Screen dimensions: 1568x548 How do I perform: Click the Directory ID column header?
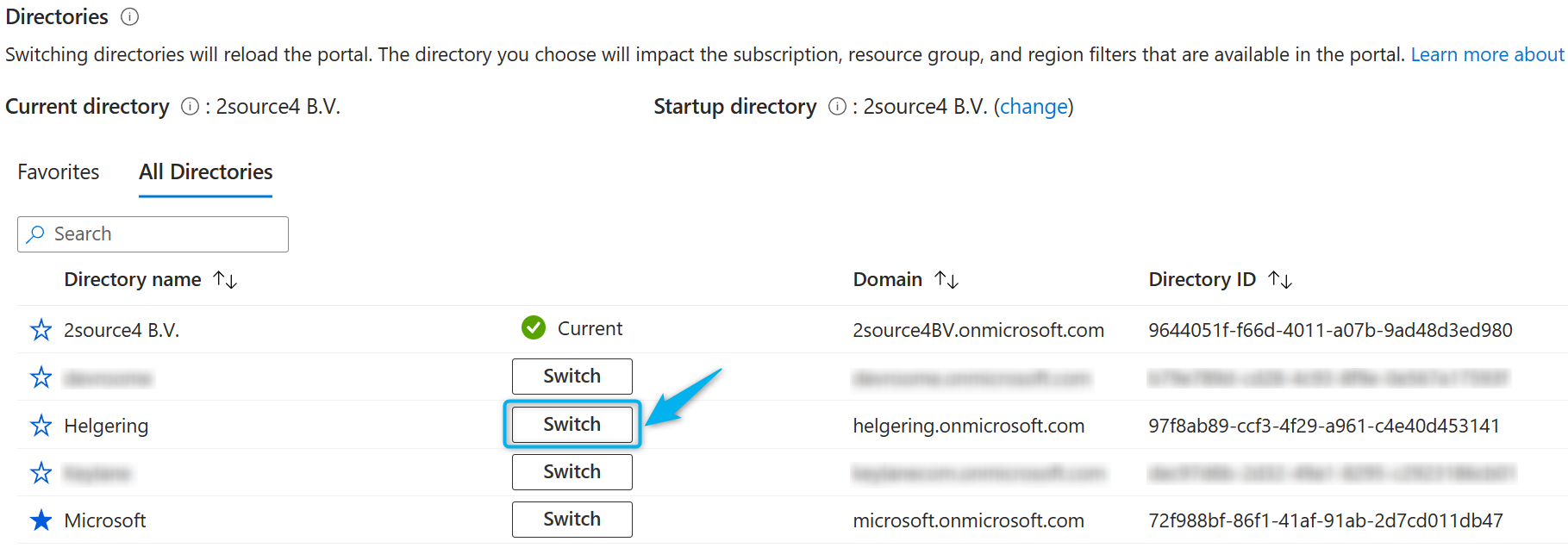(x=1203, y=279)
